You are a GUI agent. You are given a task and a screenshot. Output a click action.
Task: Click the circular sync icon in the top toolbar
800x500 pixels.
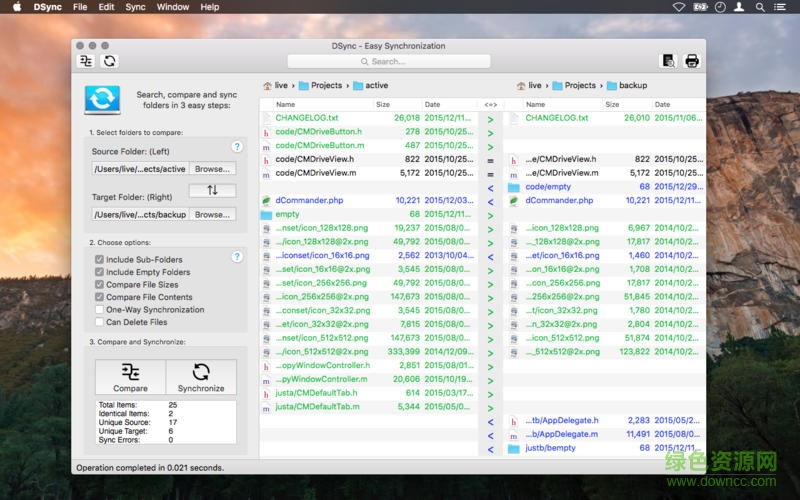pyautogui.click(x=110, y=61)
